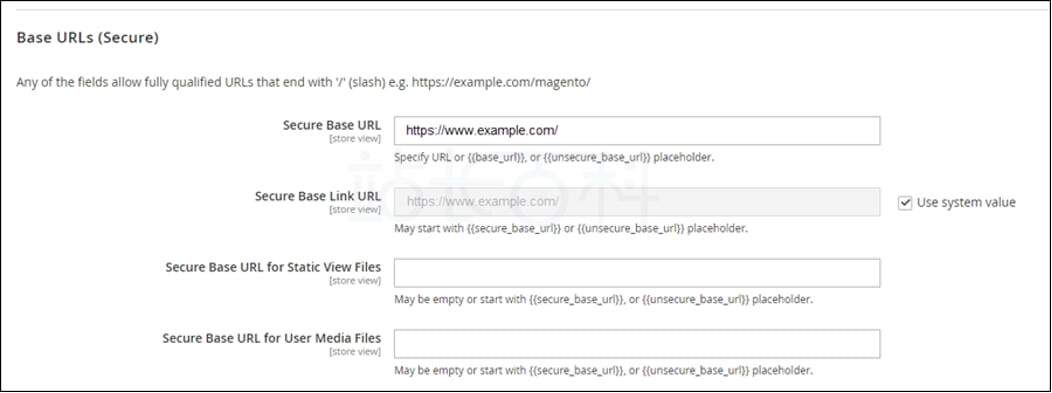Click store view scope under Secure Base URL
The width and height of the screenshot is (1052, 393).
coord(355,139)
